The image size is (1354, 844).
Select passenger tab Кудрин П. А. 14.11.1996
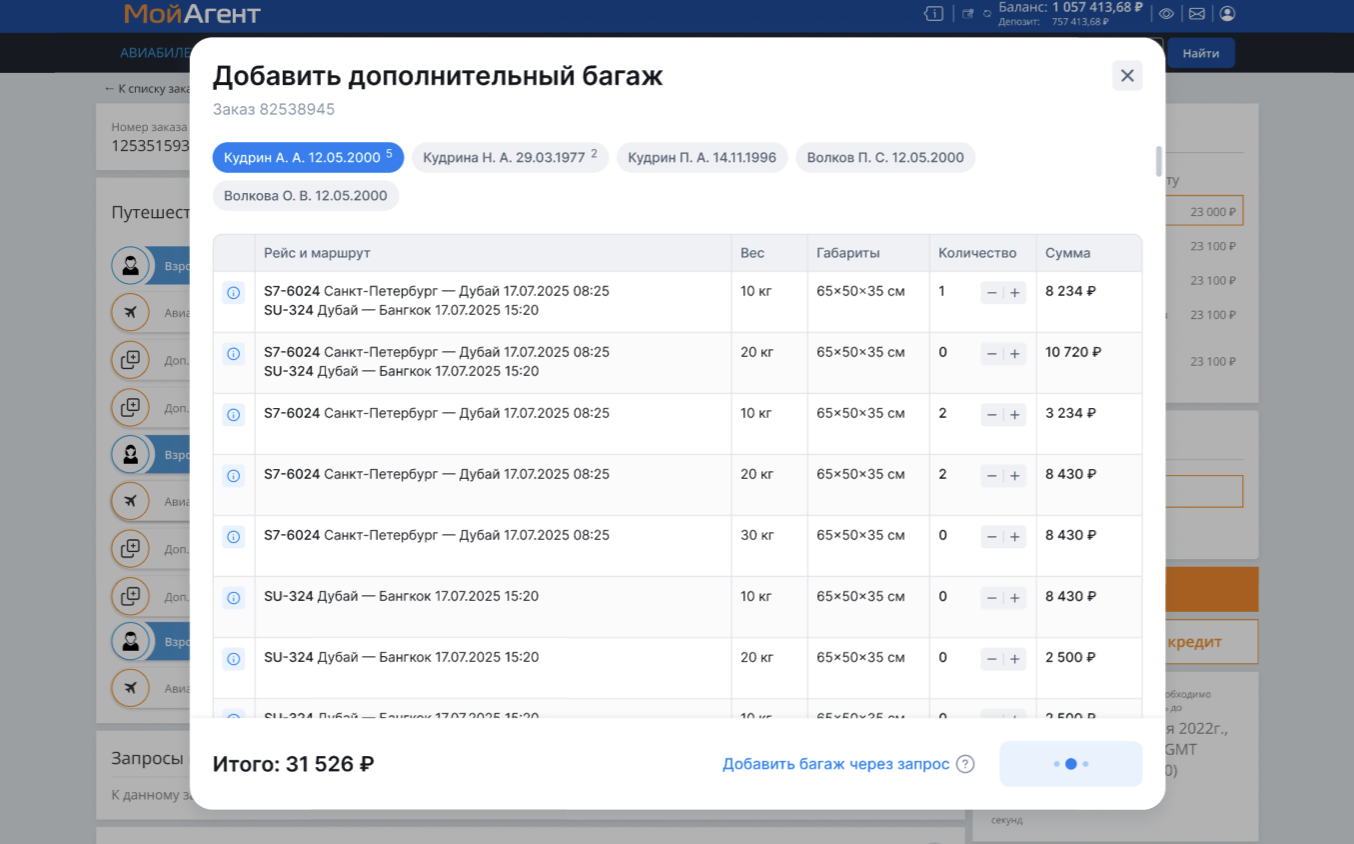[702, 158]
